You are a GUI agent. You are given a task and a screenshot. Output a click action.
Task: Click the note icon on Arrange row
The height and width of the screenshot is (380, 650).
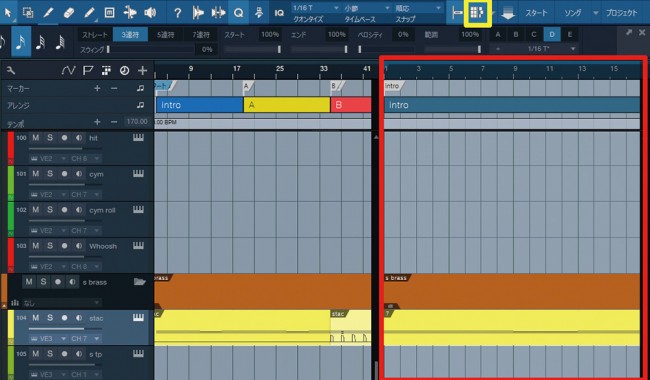coord(141,105)
